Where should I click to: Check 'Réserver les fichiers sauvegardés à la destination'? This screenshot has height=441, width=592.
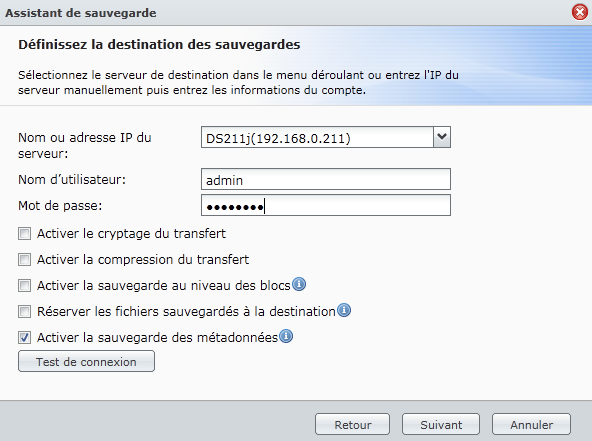(x=25, y=311)
